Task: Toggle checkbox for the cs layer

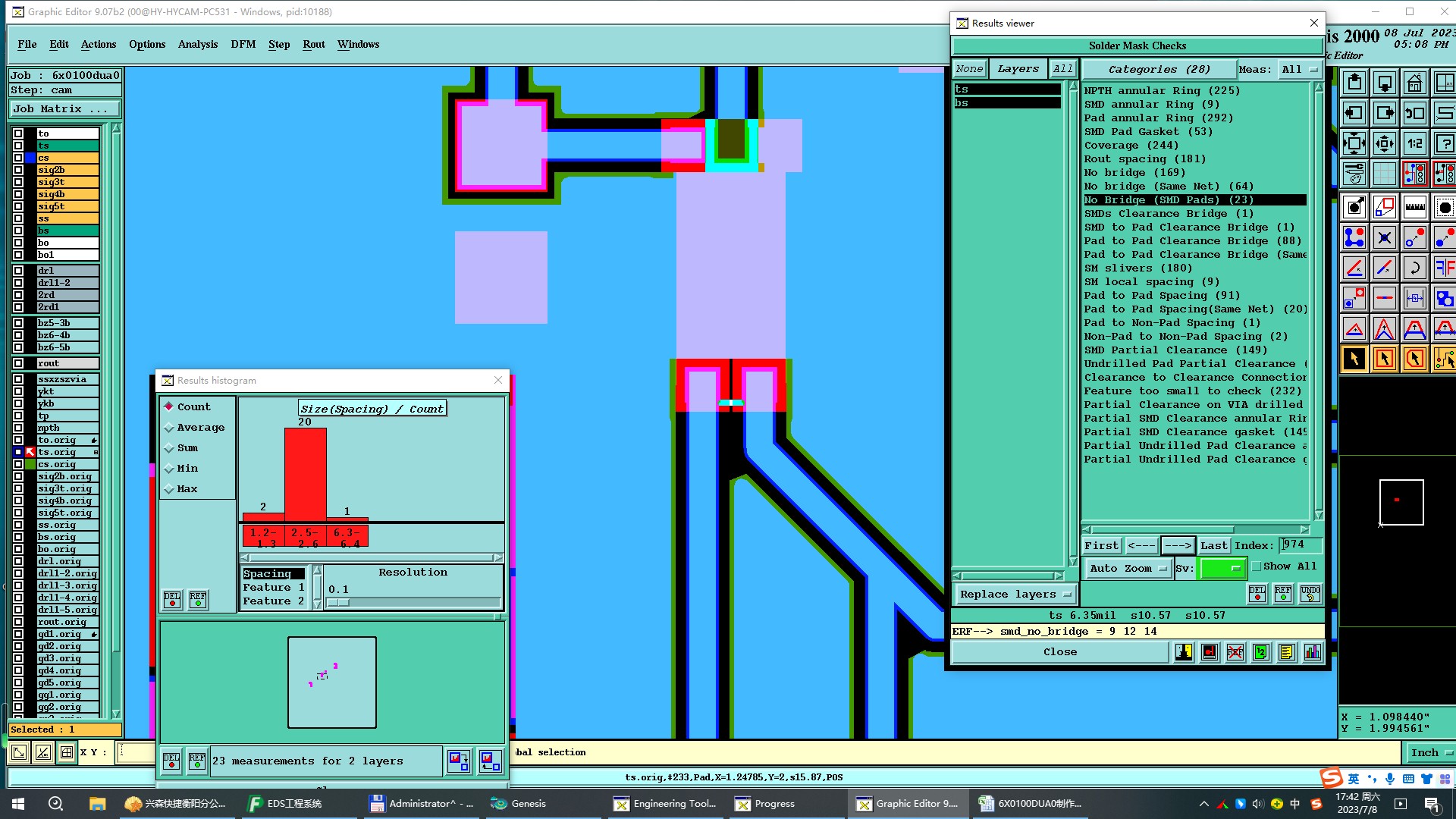Action: pyautogui.click(x=18, y=158)
